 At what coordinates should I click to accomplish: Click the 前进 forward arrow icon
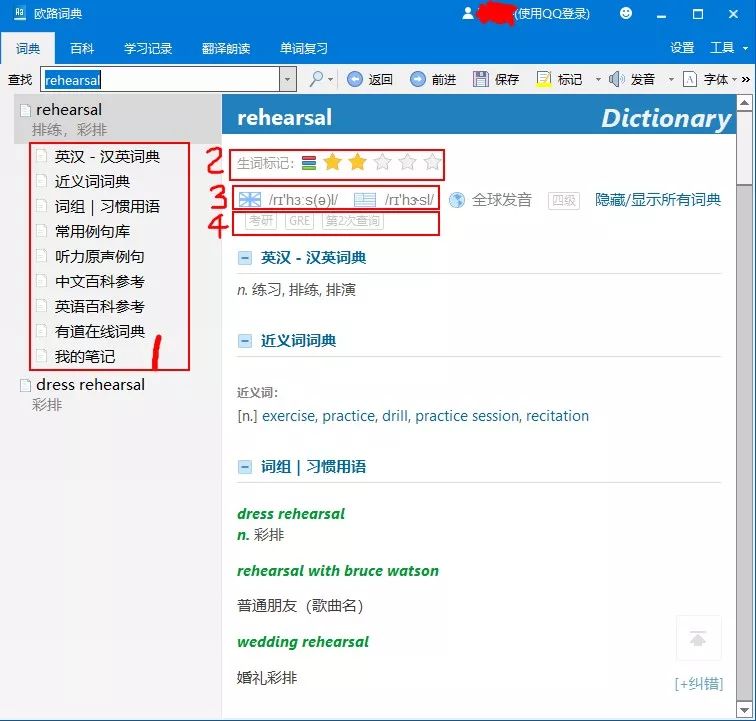pyautogui.click(x=418, y=79)
